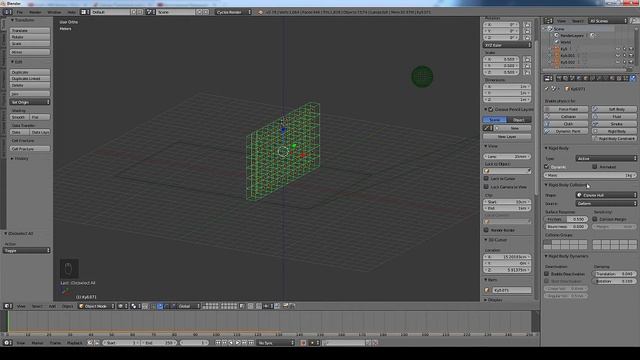Click the timeline editor type icon
This screenshot has height=360, width=640.
tap(7, 343)
